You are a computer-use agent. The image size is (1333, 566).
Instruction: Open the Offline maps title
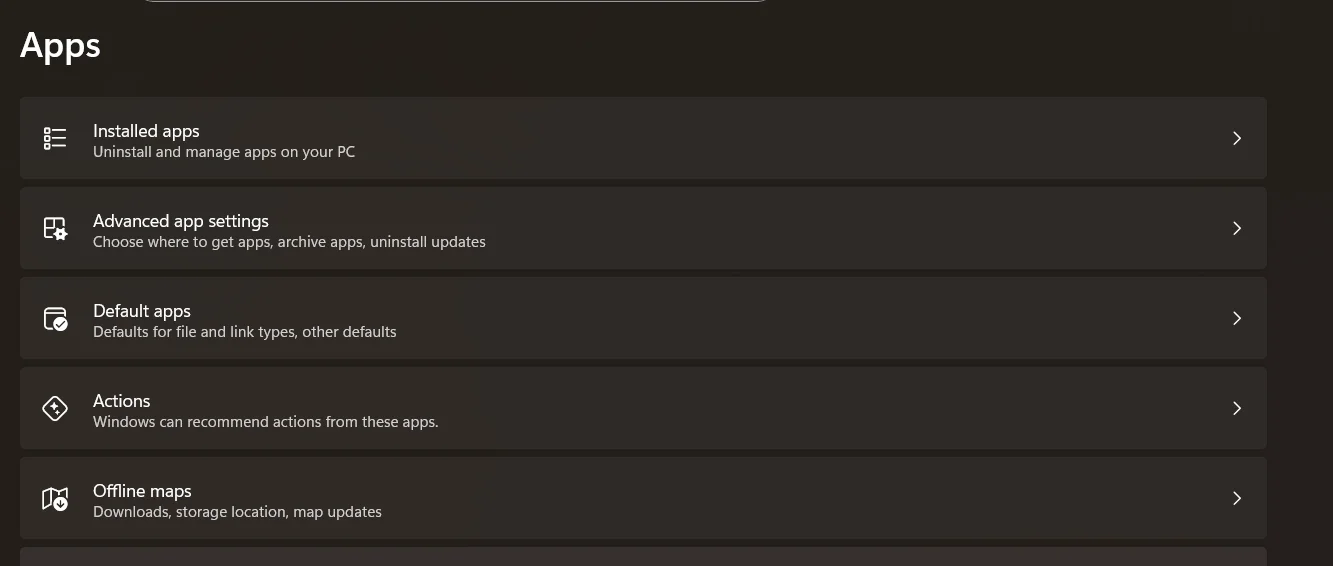click(142, 491)
